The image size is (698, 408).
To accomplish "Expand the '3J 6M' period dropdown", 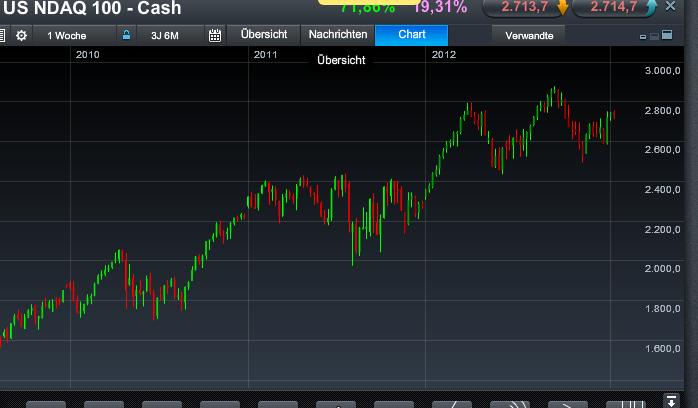I will [171, 36].
